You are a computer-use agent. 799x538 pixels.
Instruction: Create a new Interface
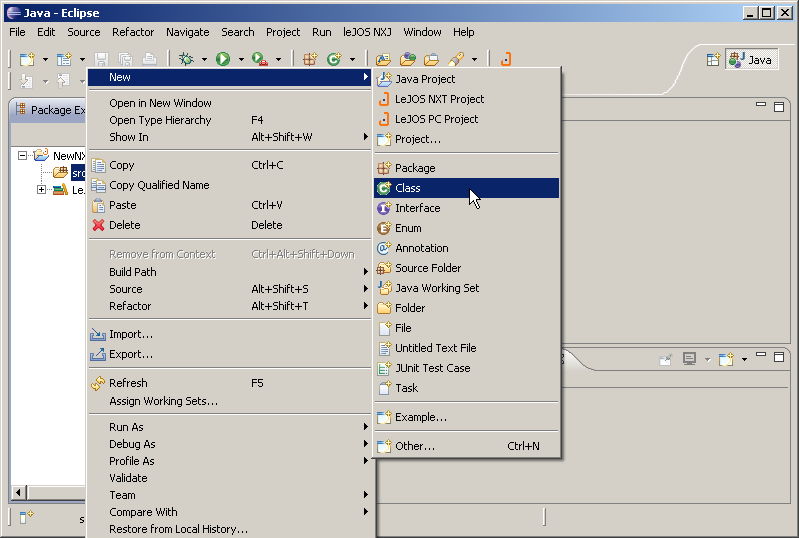pos(467,208)
